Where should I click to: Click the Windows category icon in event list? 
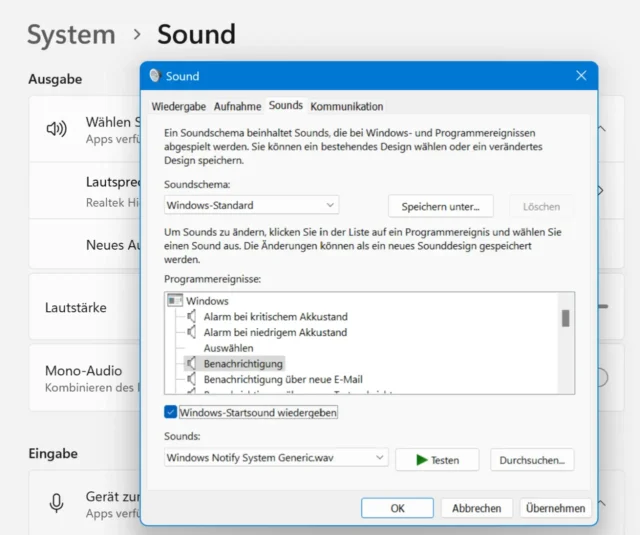tap(175, 300)
